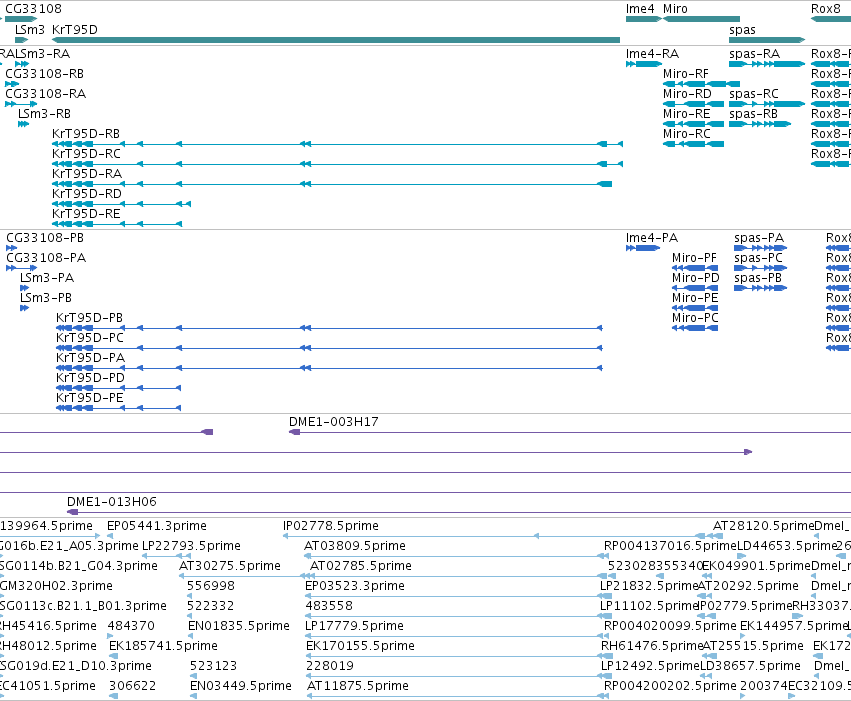The image size is (851, 701).
Task: Click the KrT95D-PC CDS
Action: click(x=329, y=348)
